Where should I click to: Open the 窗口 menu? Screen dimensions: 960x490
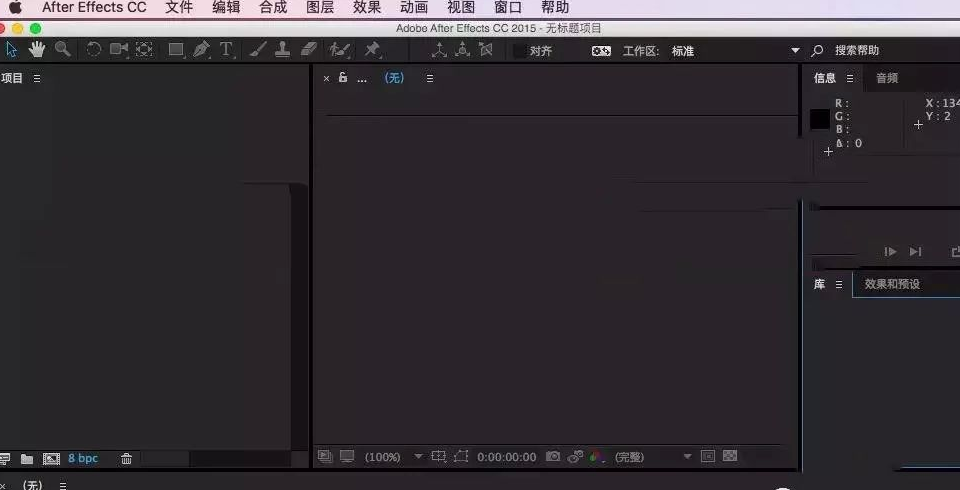point(508,8)
